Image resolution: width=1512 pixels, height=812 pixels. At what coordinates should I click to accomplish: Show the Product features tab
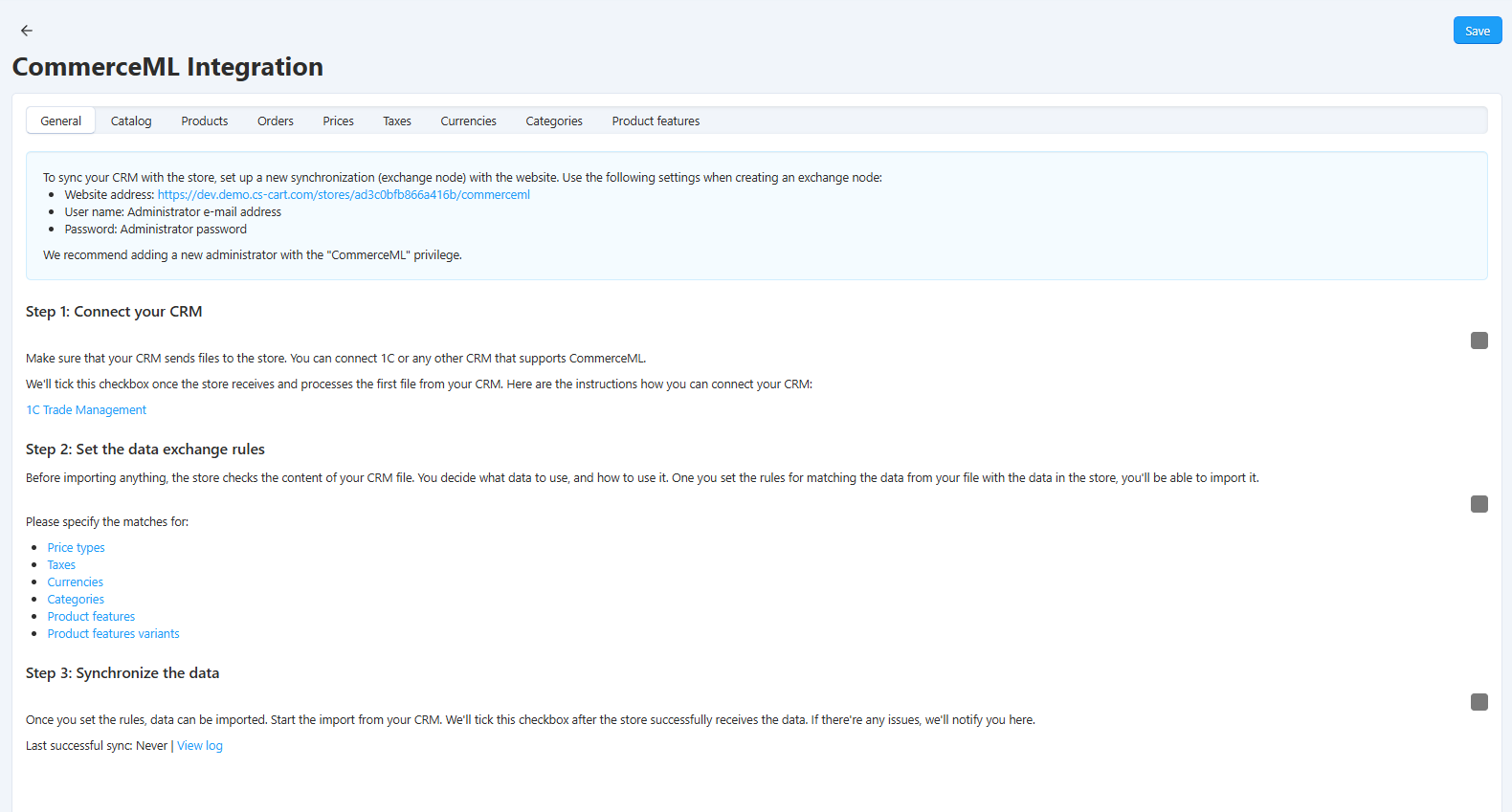656,121
